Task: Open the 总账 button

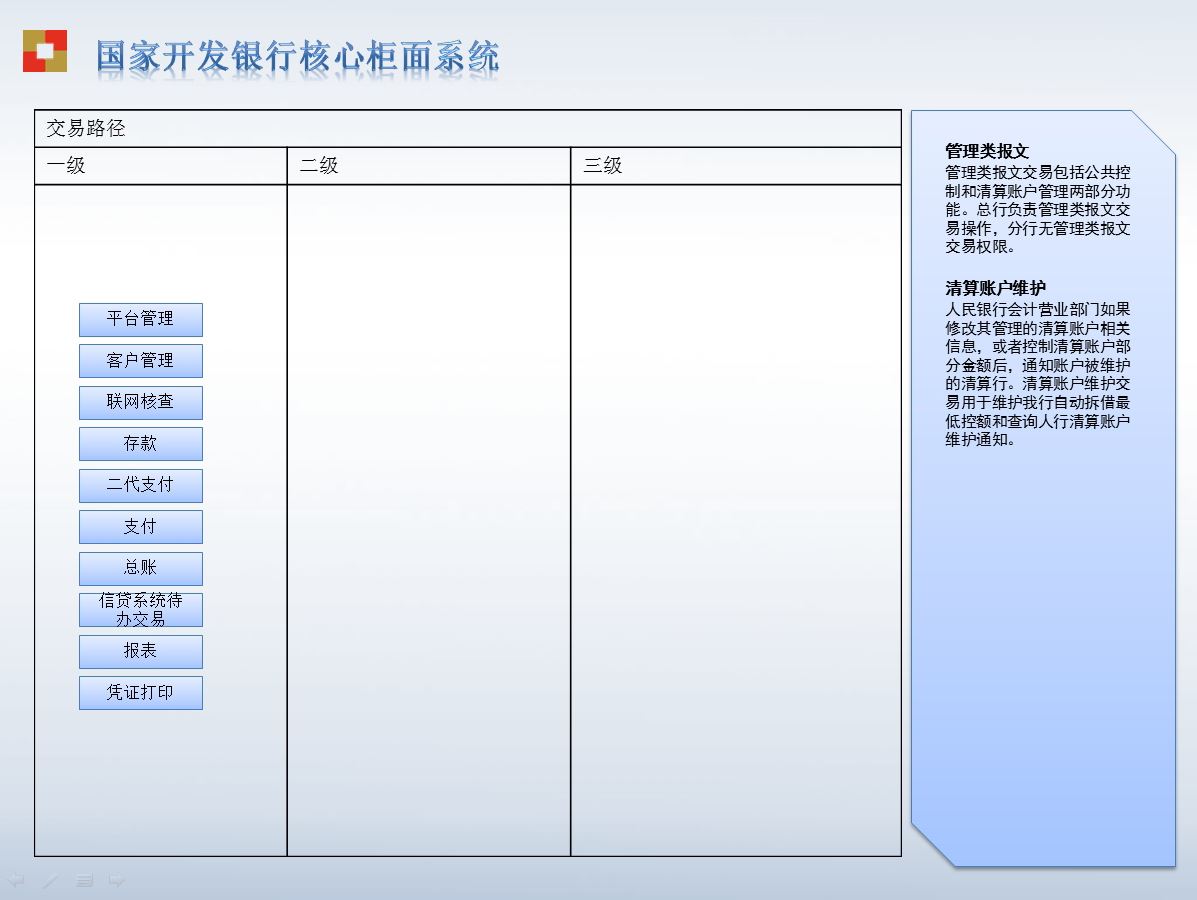Action: point(140,568)
